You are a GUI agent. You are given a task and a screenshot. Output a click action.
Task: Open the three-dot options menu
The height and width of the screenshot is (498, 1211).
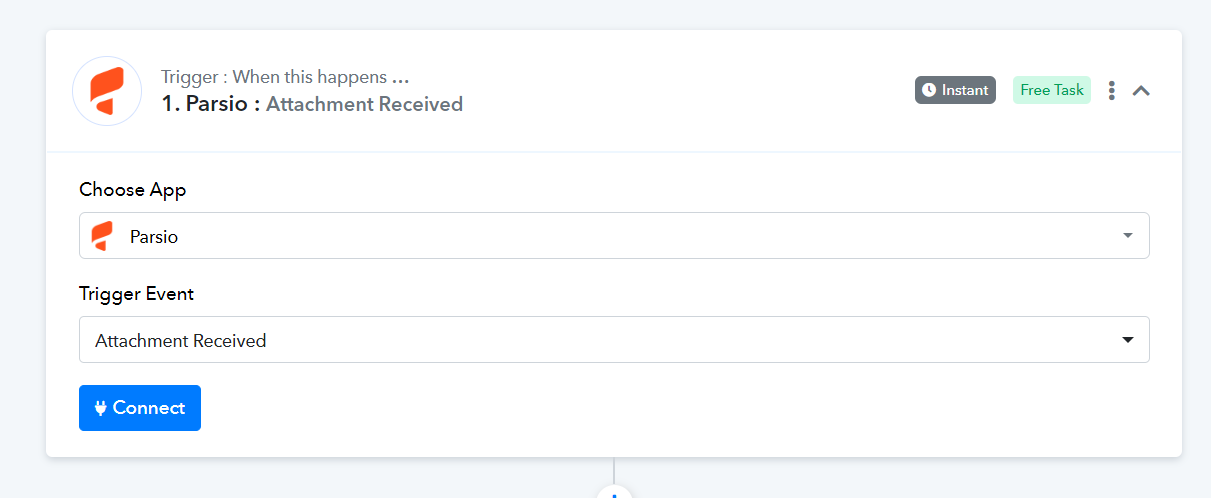(1111, 90)
